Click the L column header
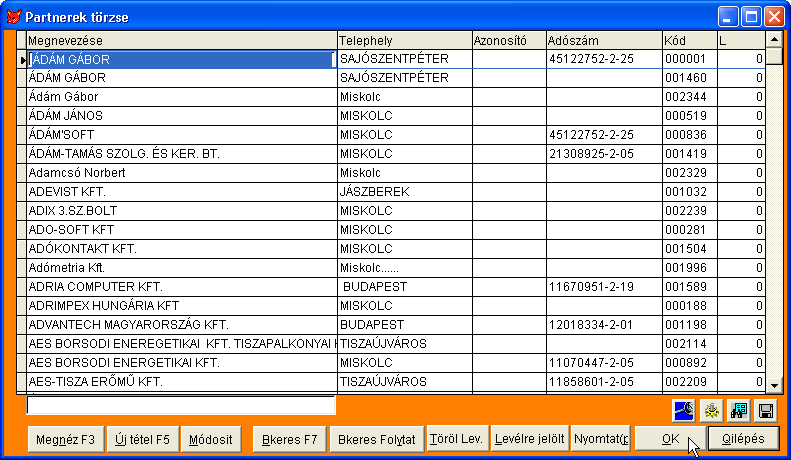Viewport: 791px width, 460px height. point(741,40)
